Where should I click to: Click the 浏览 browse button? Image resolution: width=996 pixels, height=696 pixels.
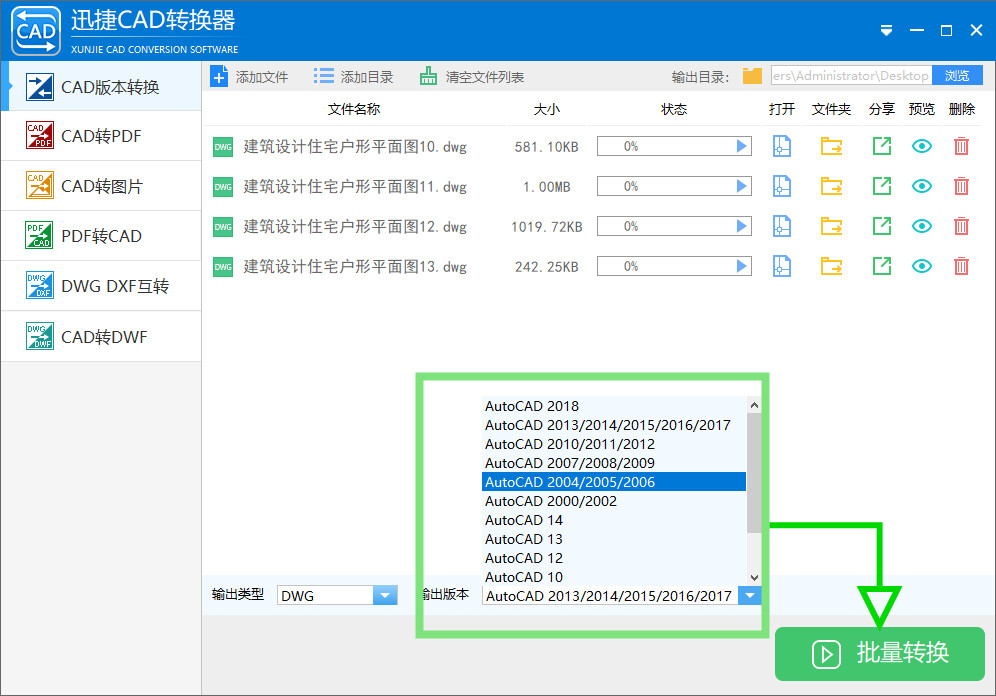(x=957, y=76)
